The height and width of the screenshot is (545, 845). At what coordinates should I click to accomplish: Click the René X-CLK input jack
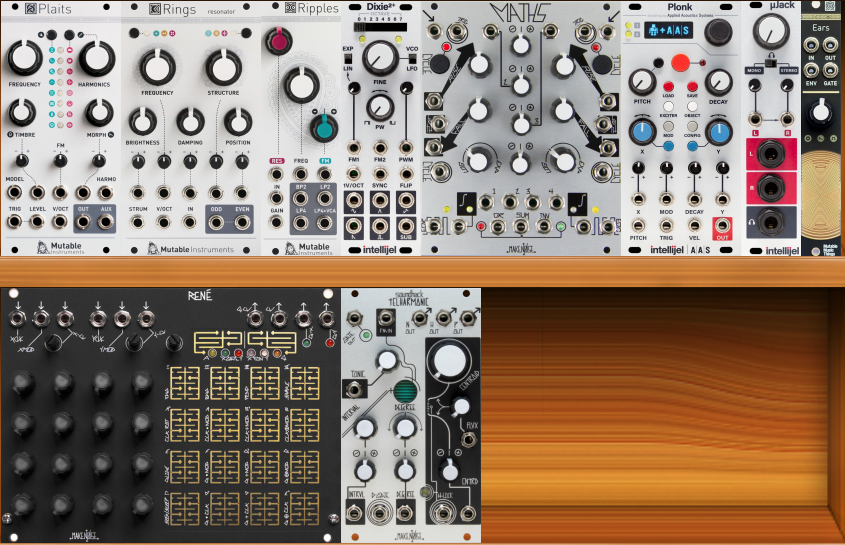pos(17,319)
